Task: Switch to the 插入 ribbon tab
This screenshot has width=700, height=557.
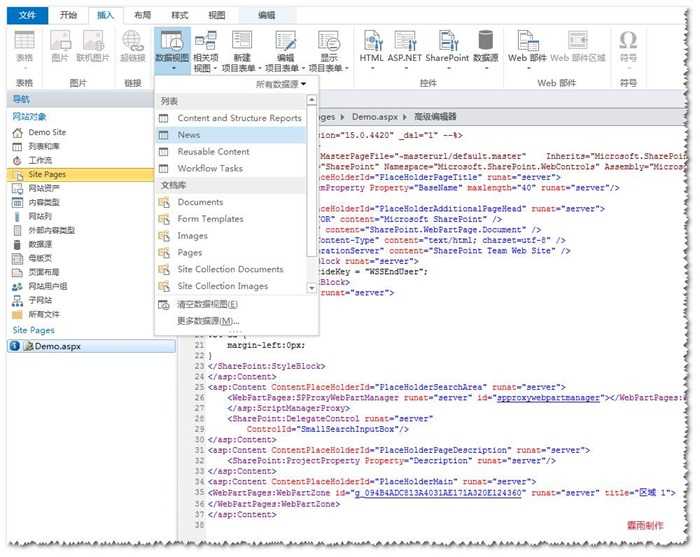Action: tap(105, 15)
